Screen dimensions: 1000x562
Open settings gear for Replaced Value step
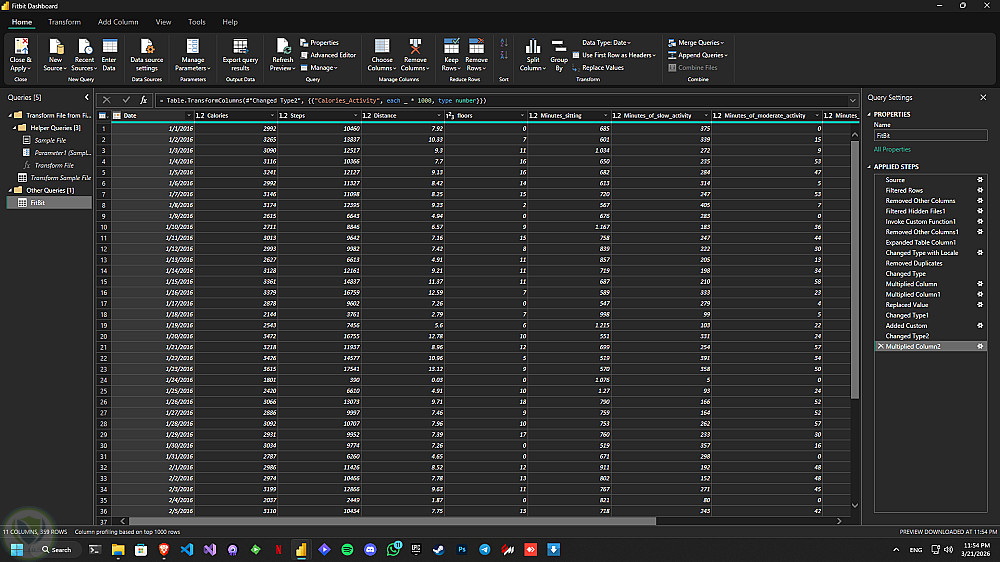(x=980, y=305)
